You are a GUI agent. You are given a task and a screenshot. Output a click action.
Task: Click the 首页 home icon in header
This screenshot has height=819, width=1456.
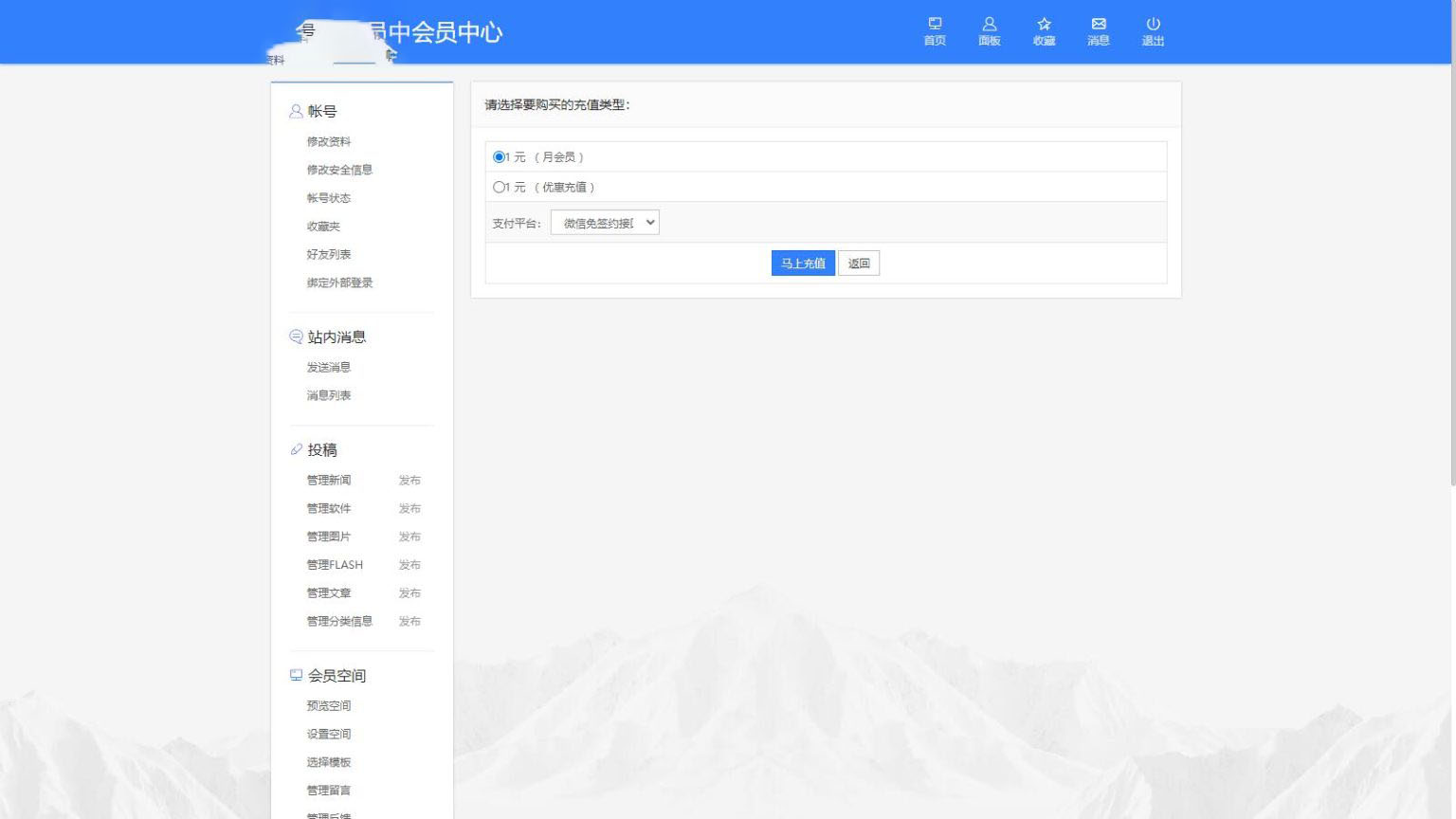(x=935, y=25)
